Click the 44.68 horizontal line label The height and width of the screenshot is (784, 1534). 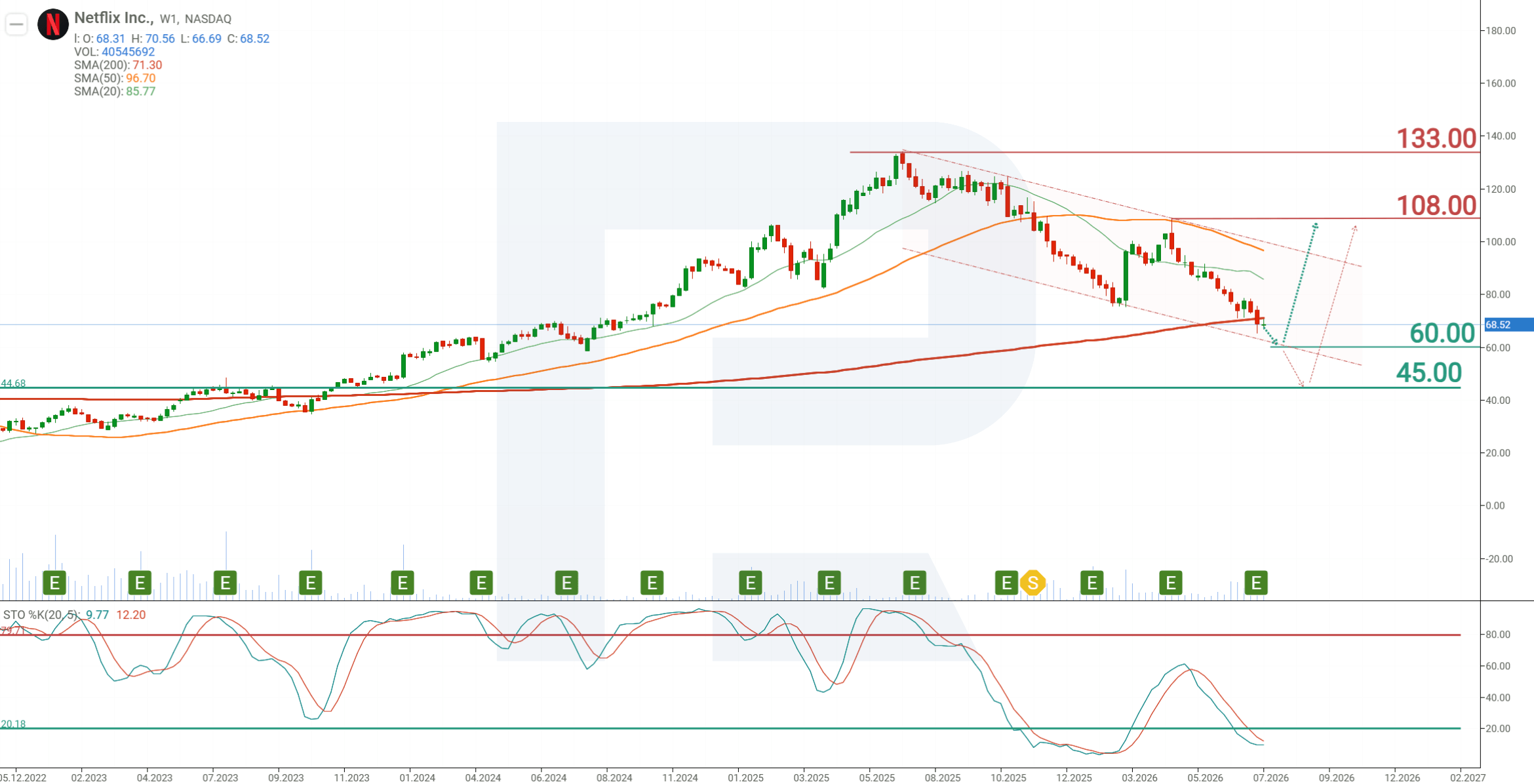click(13, 383)
